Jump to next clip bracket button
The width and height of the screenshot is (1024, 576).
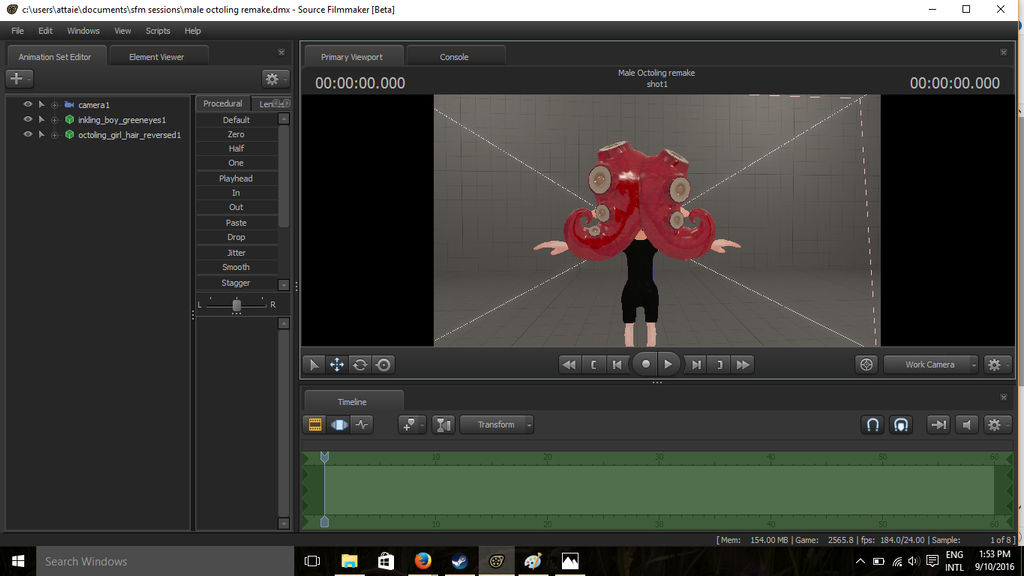[720, 364]
